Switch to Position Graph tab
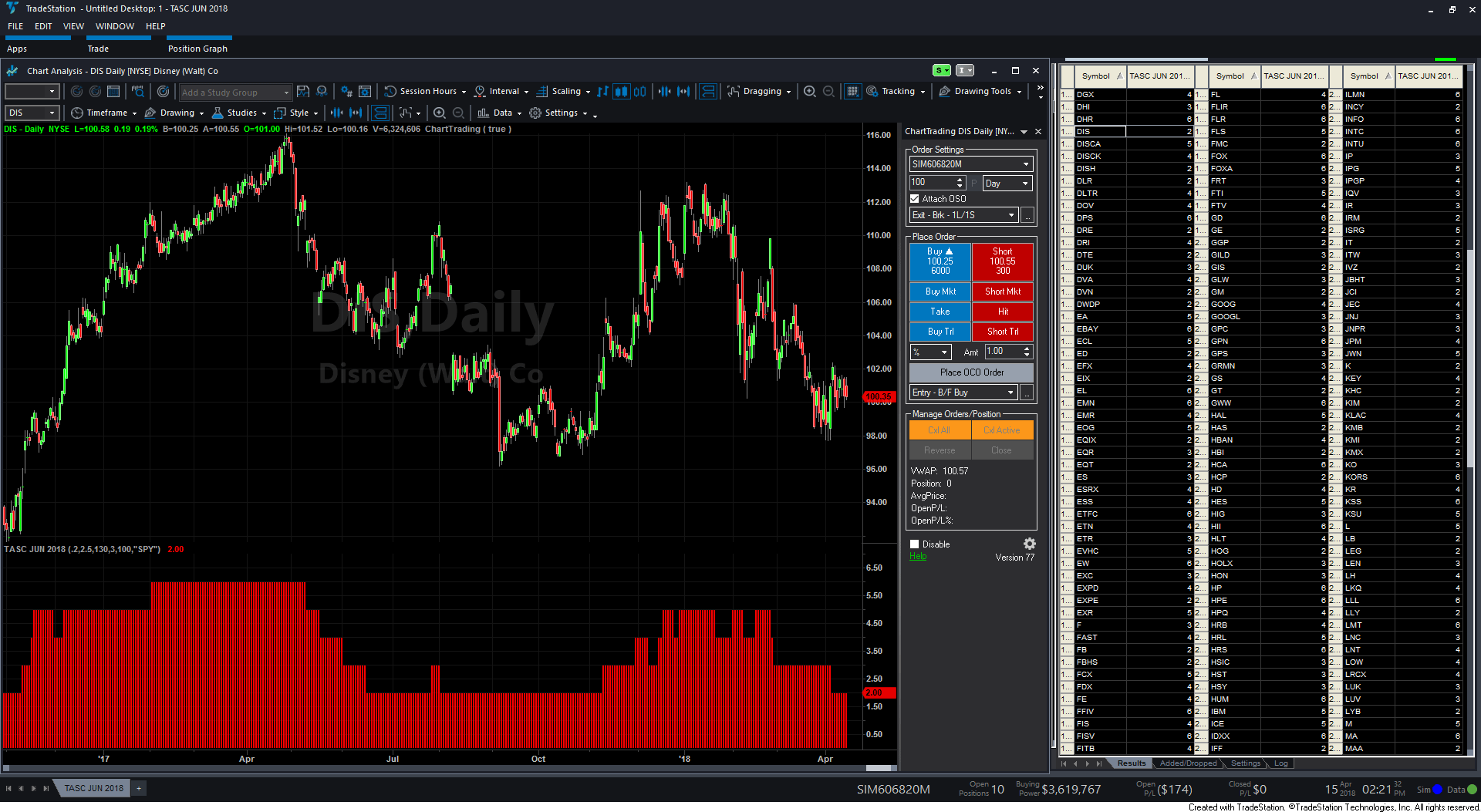 (197, 49)
